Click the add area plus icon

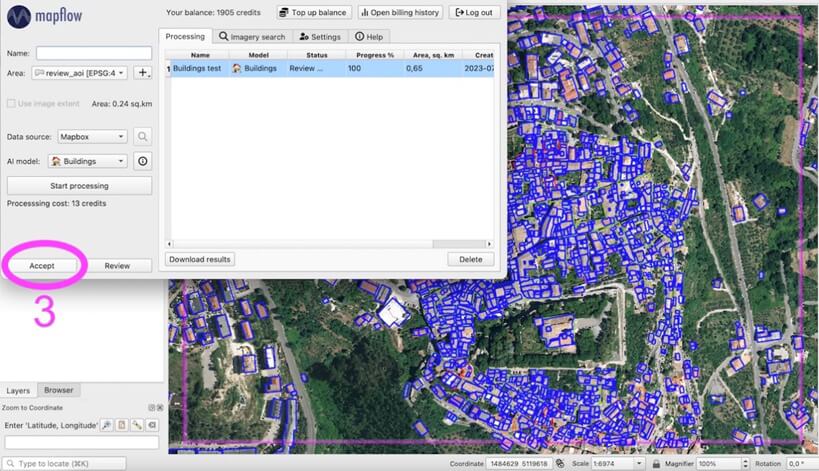(143, 73)
